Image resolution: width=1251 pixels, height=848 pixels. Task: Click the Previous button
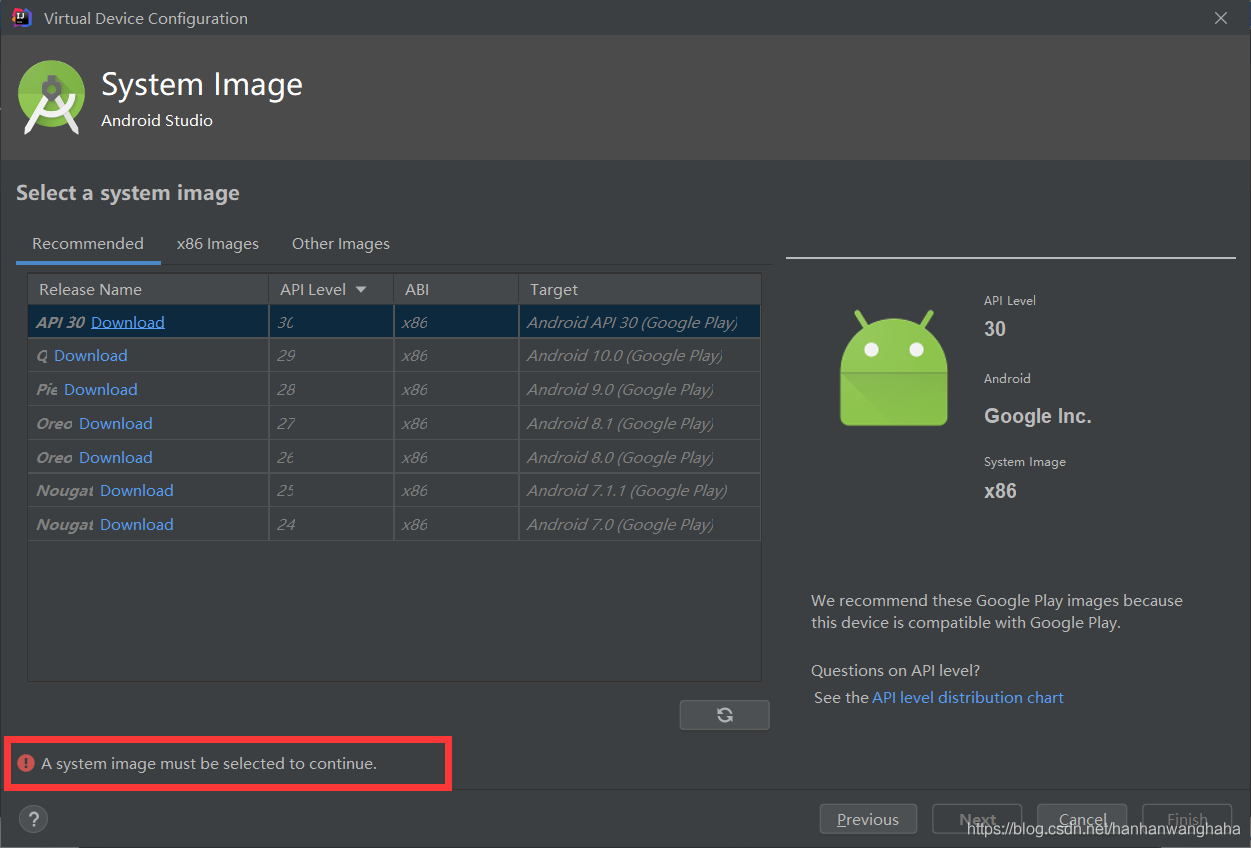coord(868,818)
